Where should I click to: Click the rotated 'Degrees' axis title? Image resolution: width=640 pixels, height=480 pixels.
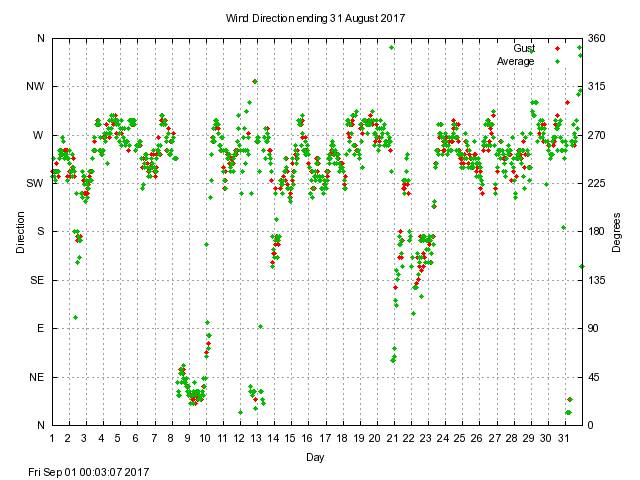pyautogui.click(x=616, y=232)
